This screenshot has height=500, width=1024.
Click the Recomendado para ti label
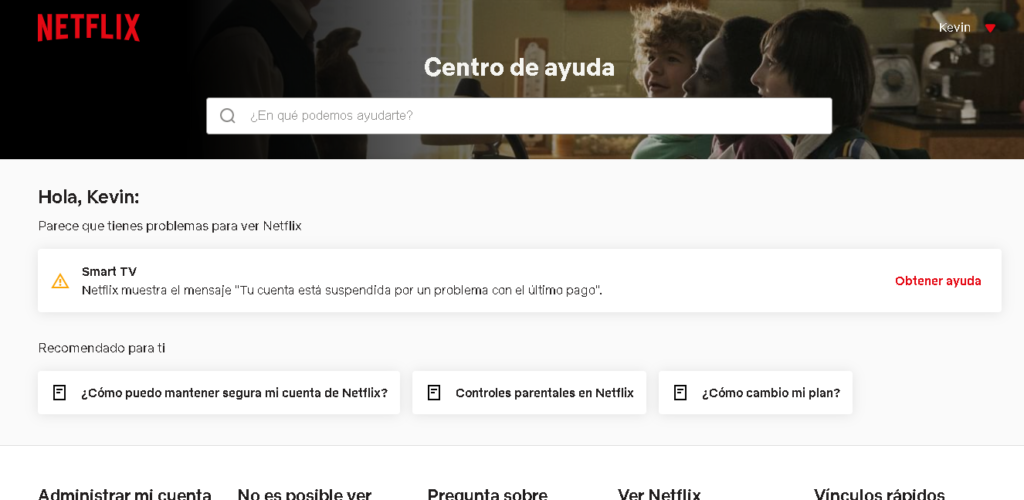point(101,348)
